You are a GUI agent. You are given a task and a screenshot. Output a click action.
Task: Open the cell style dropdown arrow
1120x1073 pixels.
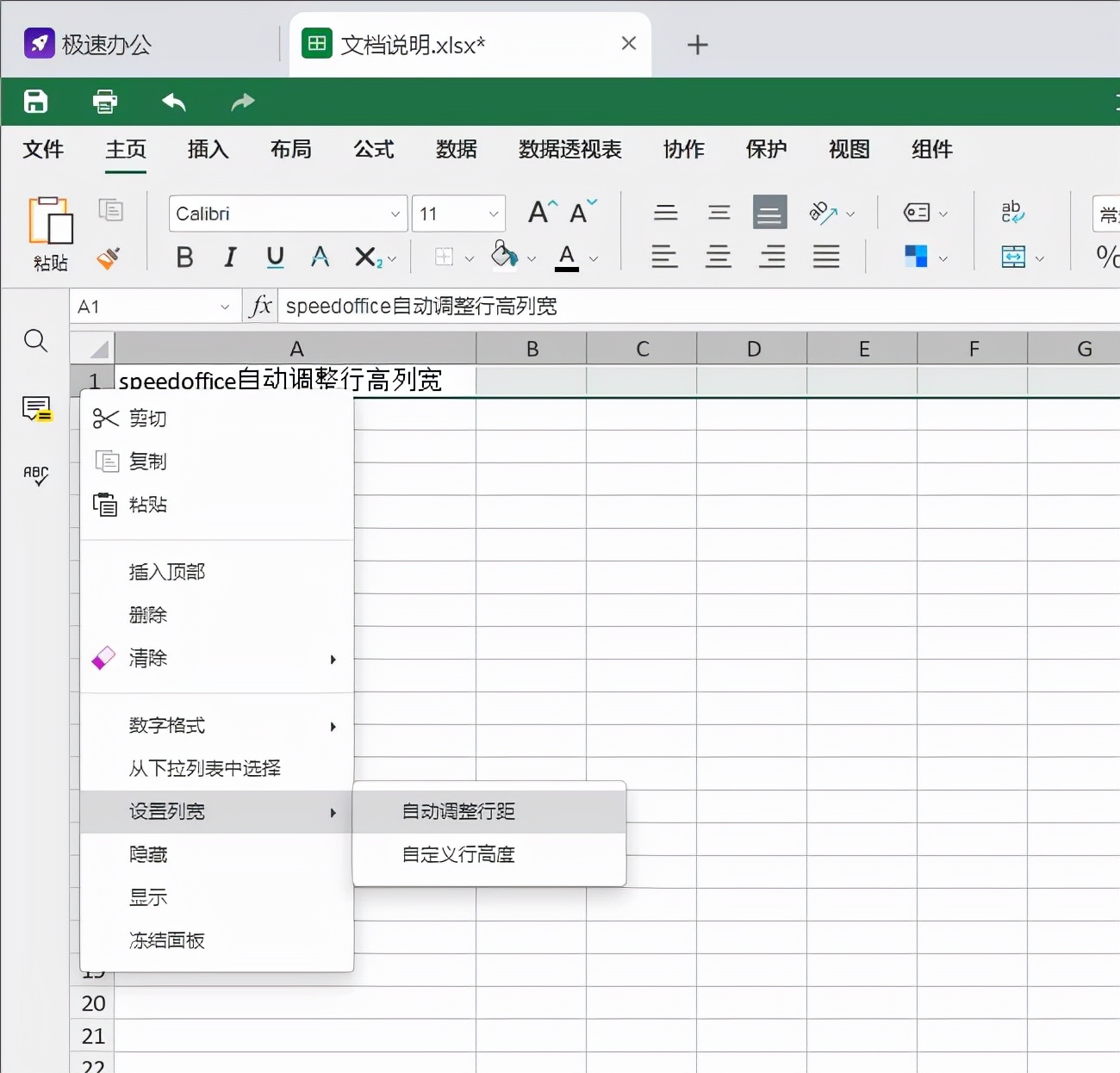coord(943,259)
